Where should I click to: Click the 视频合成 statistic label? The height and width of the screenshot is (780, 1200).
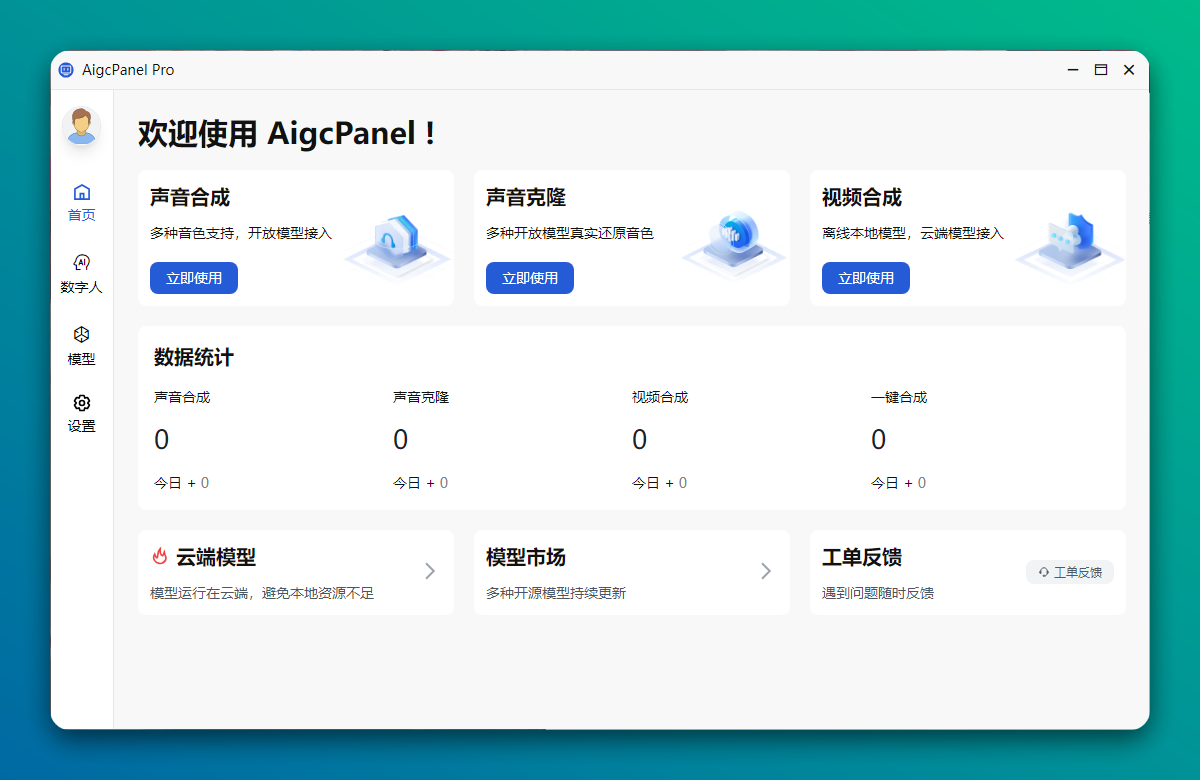[x=660, y=397]
